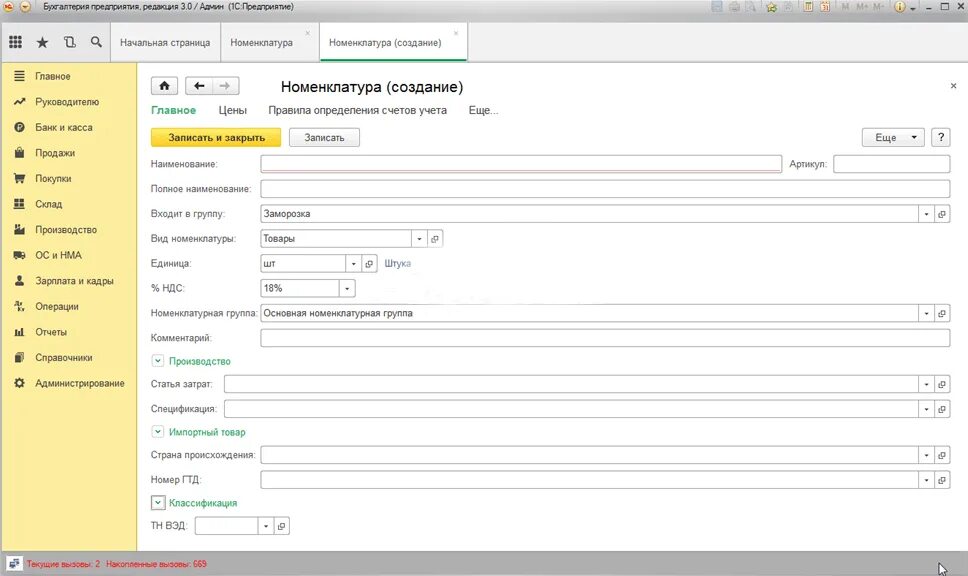
Task: Click the Комментарий input field
Action: 605,338
